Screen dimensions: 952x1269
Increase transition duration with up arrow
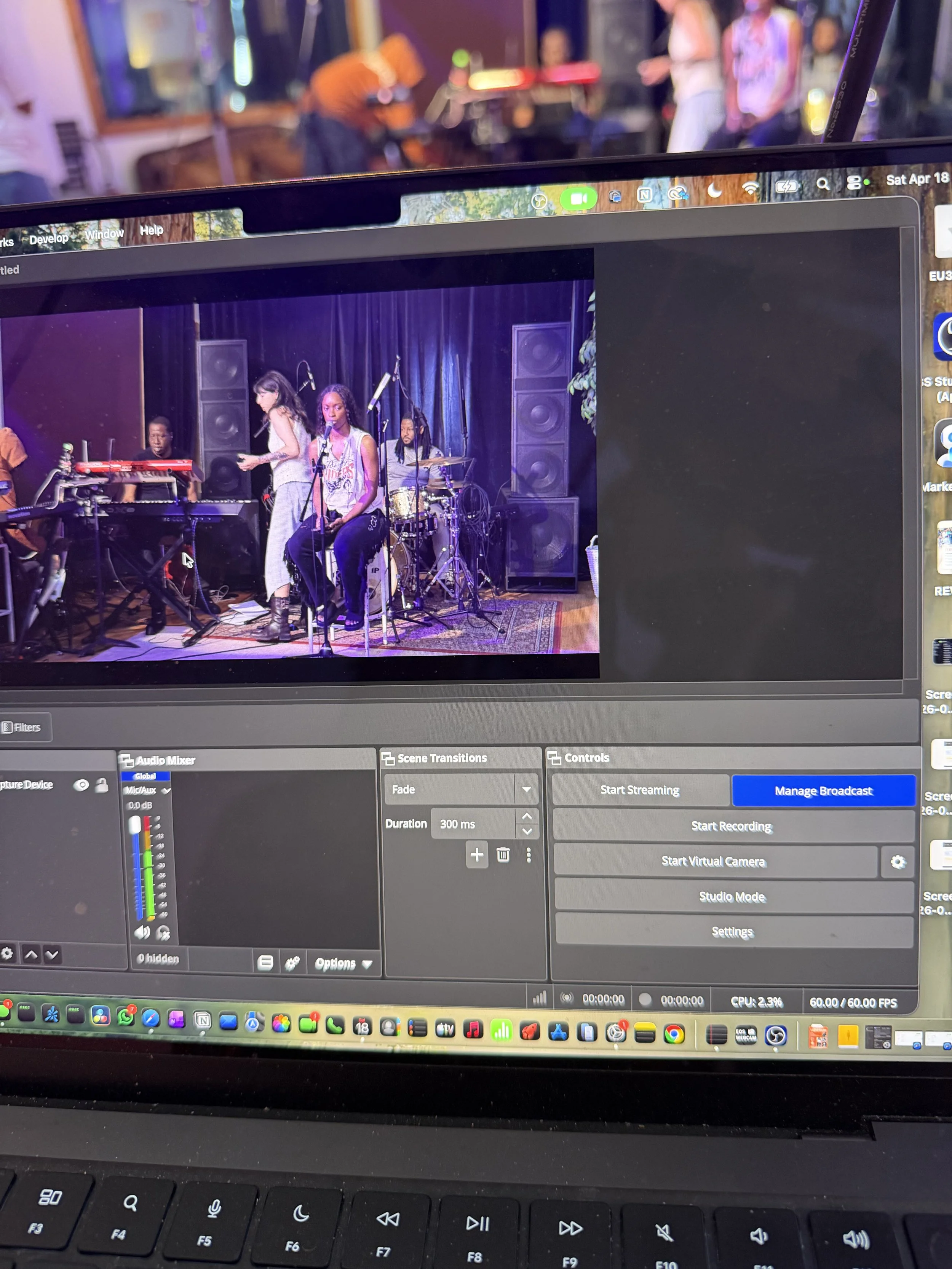[527, 816]
